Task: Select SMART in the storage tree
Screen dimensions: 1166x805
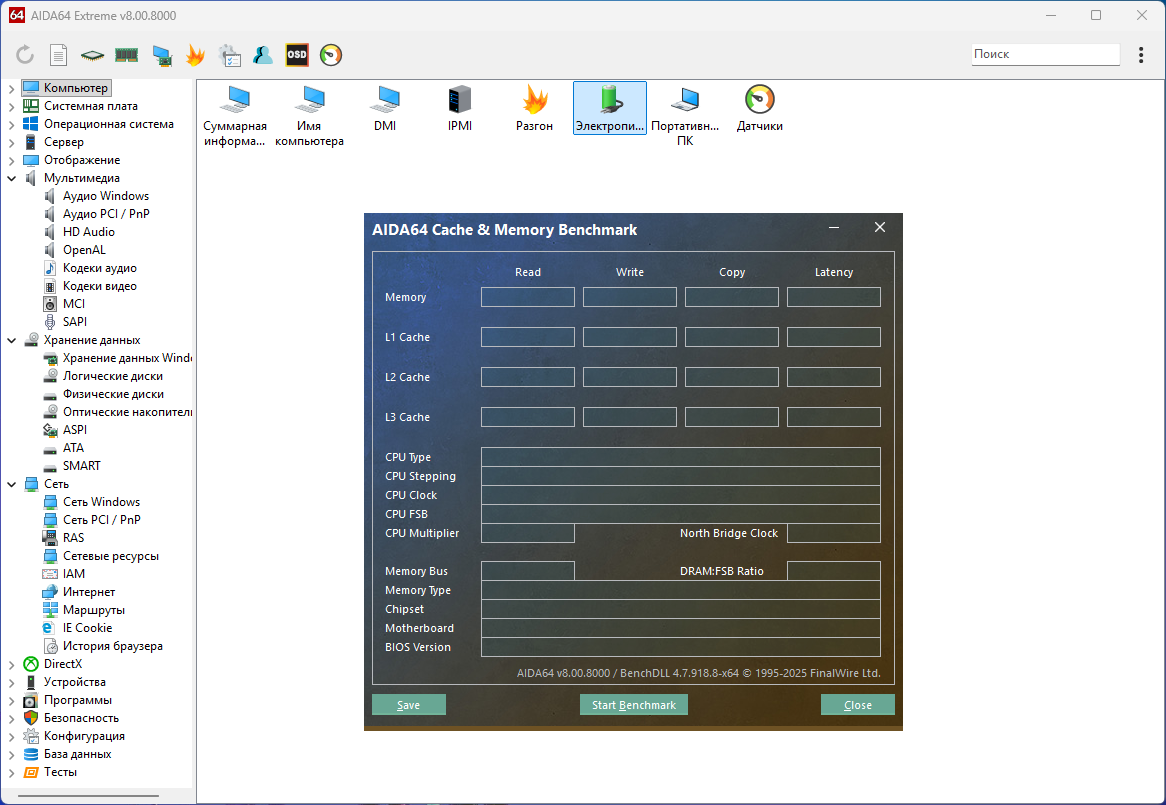Action: [x=81, y=466]
